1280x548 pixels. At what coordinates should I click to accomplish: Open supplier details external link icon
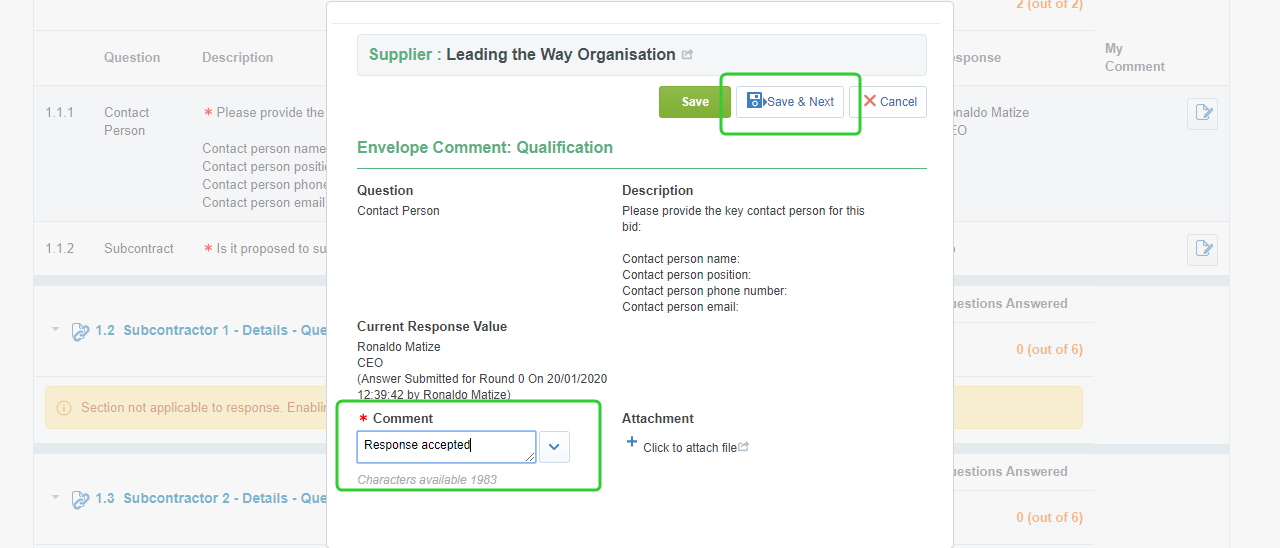click(x=687, y=55)
